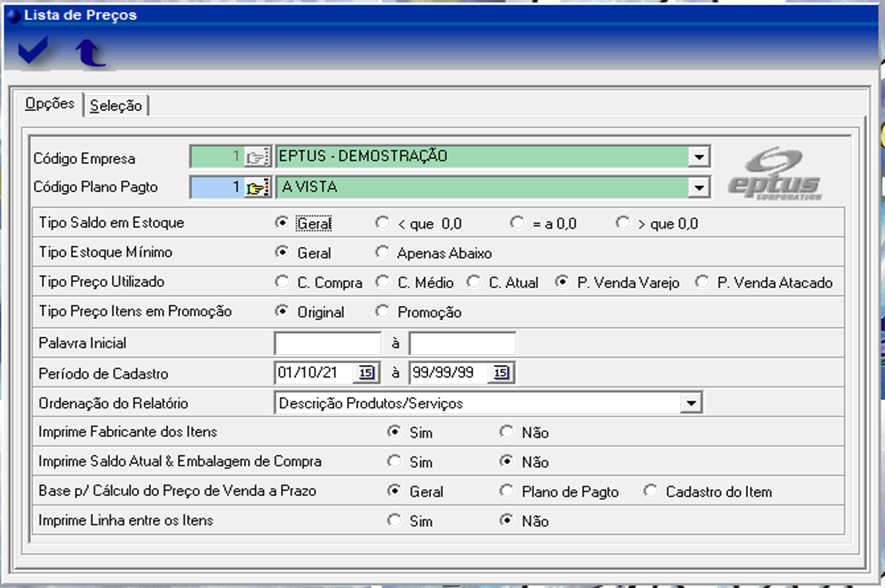Screen dimensions: 885x588
Task: Click the confirm checkmark toolbar icon
Action: (34, 52)
